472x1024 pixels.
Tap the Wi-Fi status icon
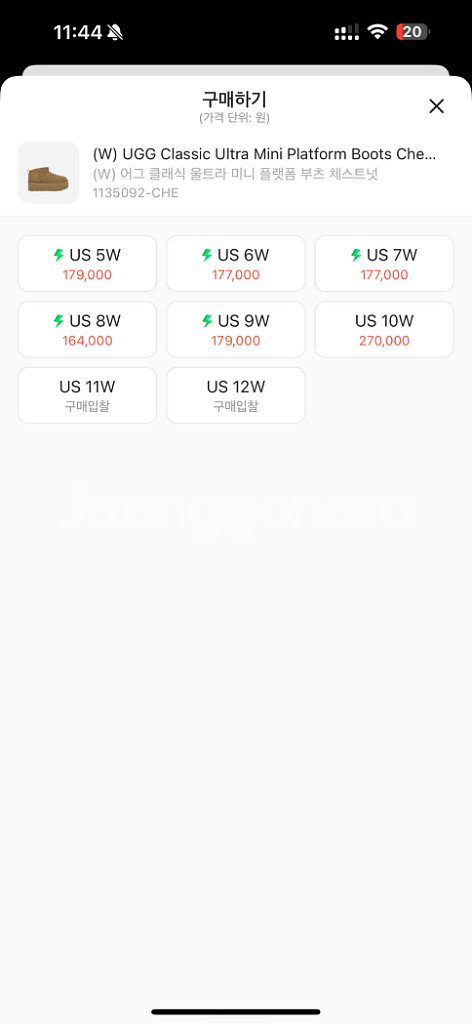(x=377, y=32)
